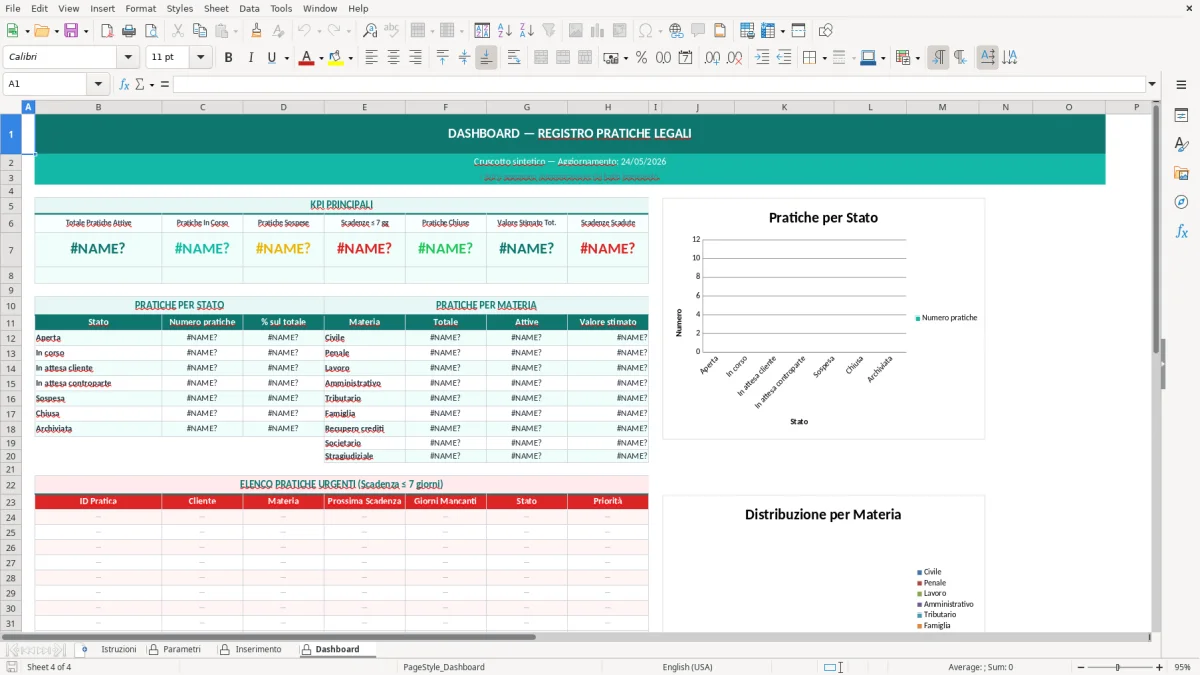1200x675 pixels.
Task: Toggle Print Preview icon
Action: (151, 31)
